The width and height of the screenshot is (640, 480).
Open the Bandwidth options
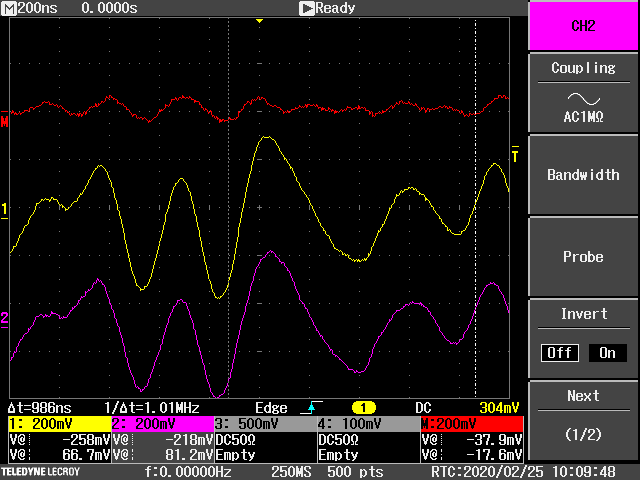[583, 175]
